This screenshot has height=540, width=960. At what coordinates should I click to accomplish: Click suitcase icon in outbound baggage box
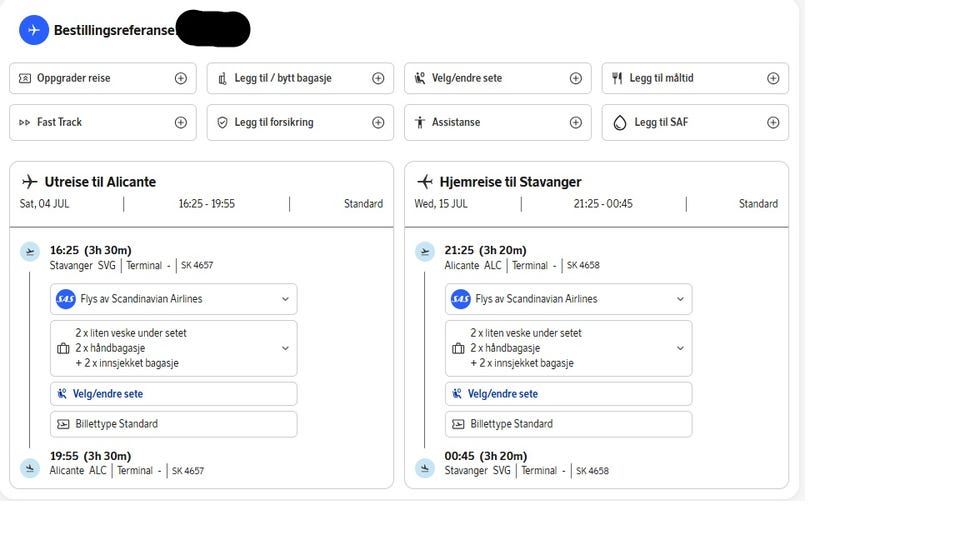coord(63,348)
